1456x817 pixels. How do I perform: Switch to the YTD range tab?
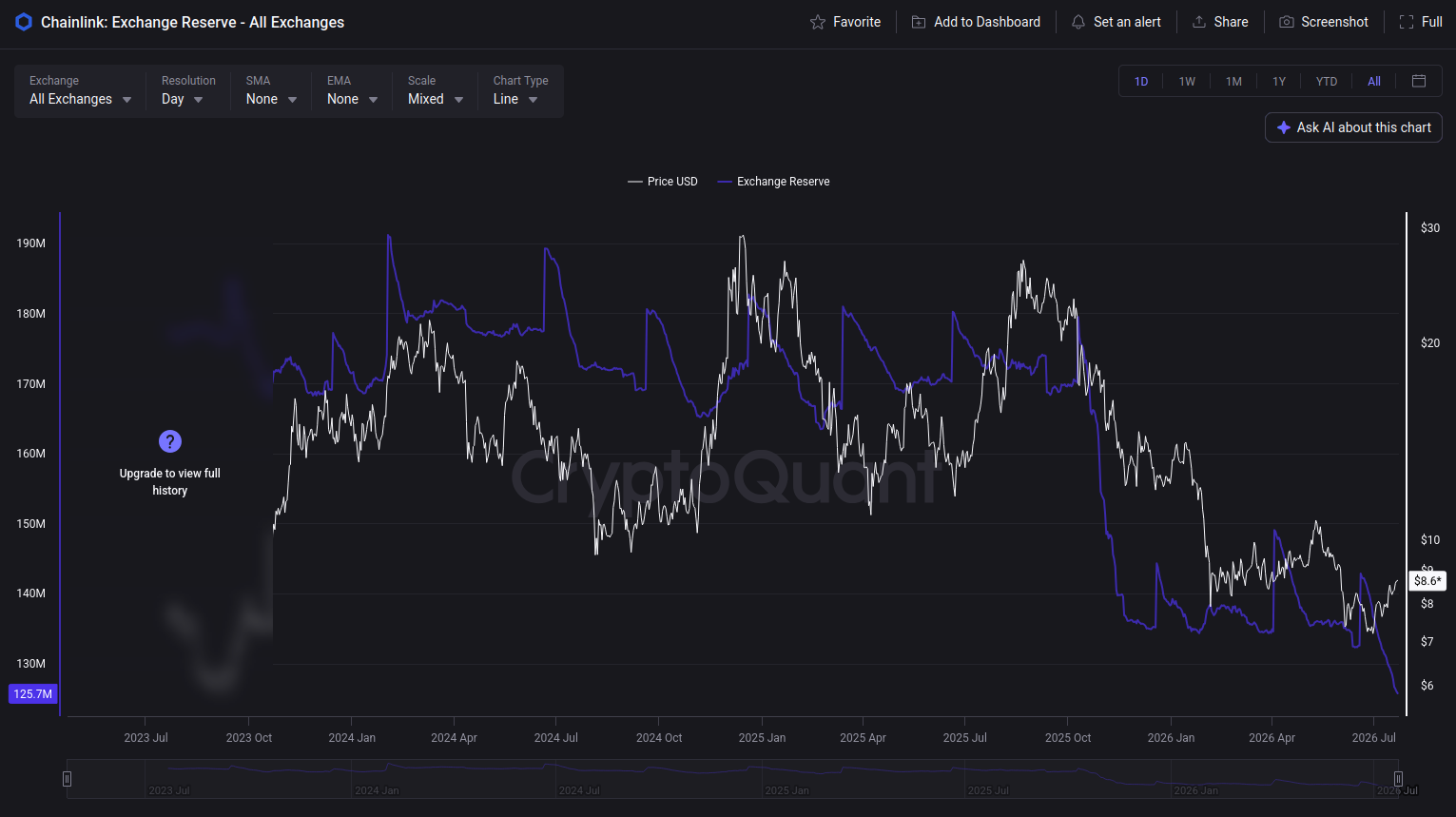[x=1327, y=82]
